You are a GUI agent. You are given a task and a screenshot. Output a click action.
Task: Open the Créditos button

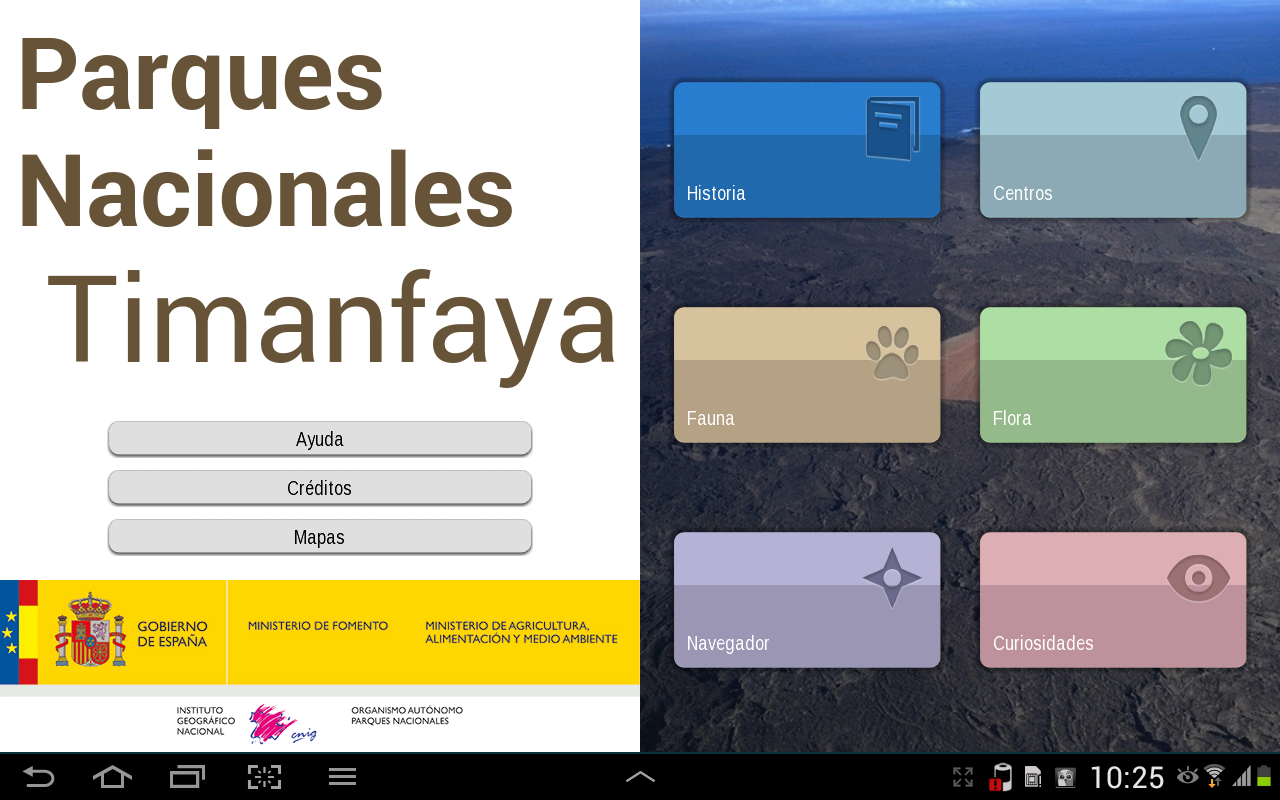click(x=320, y=488)
